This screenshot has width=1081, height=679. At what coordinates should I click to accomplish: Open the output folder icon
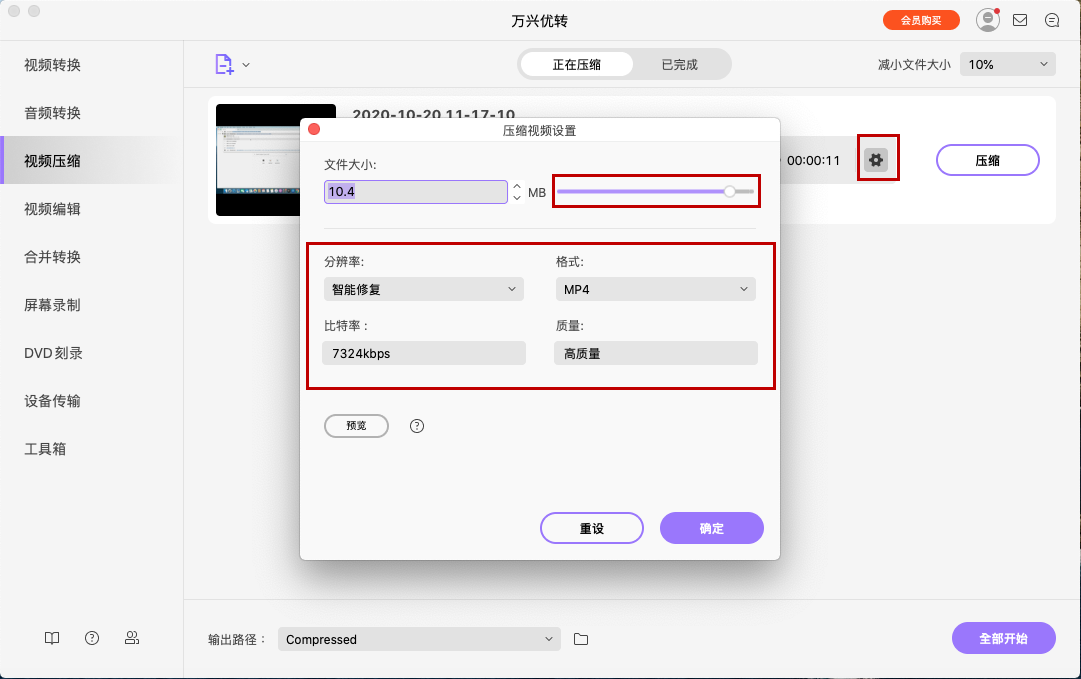pos(581,638)
